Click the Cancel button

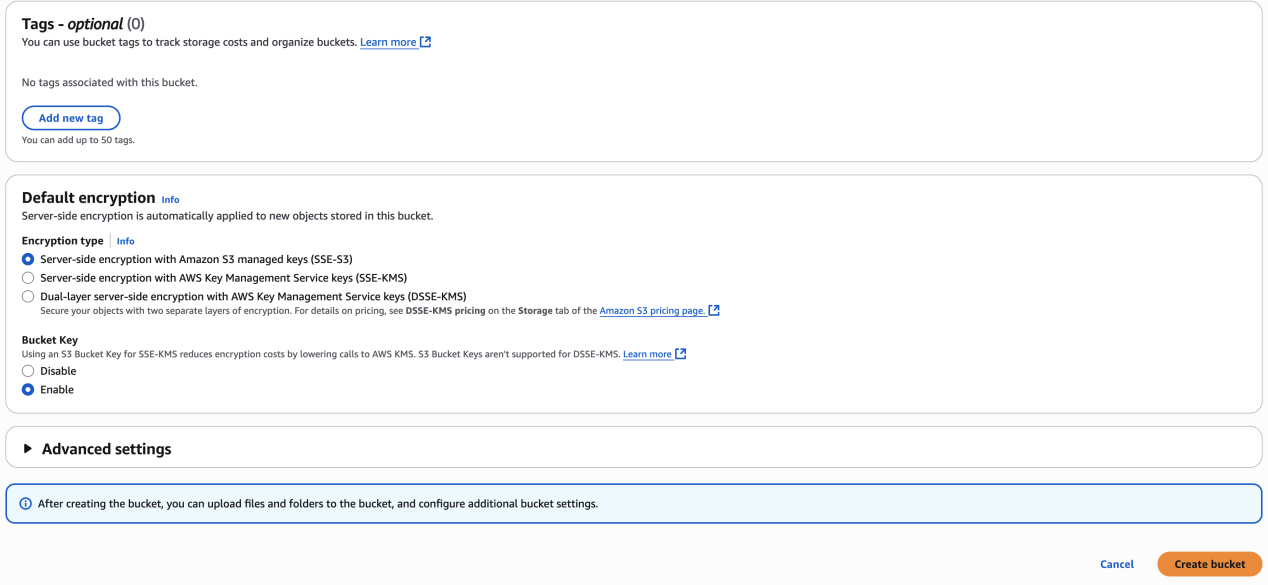pyautogui.click(x=1117, y=564)
